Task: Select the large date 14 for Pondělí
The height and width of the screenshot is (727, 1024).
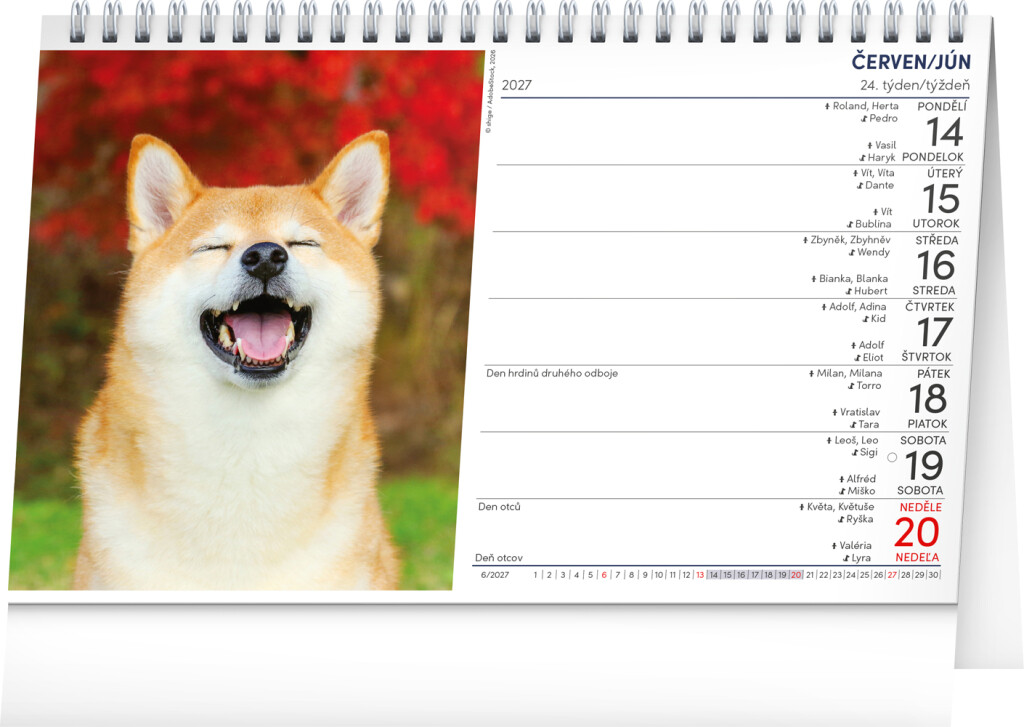Action: [945, 132]
